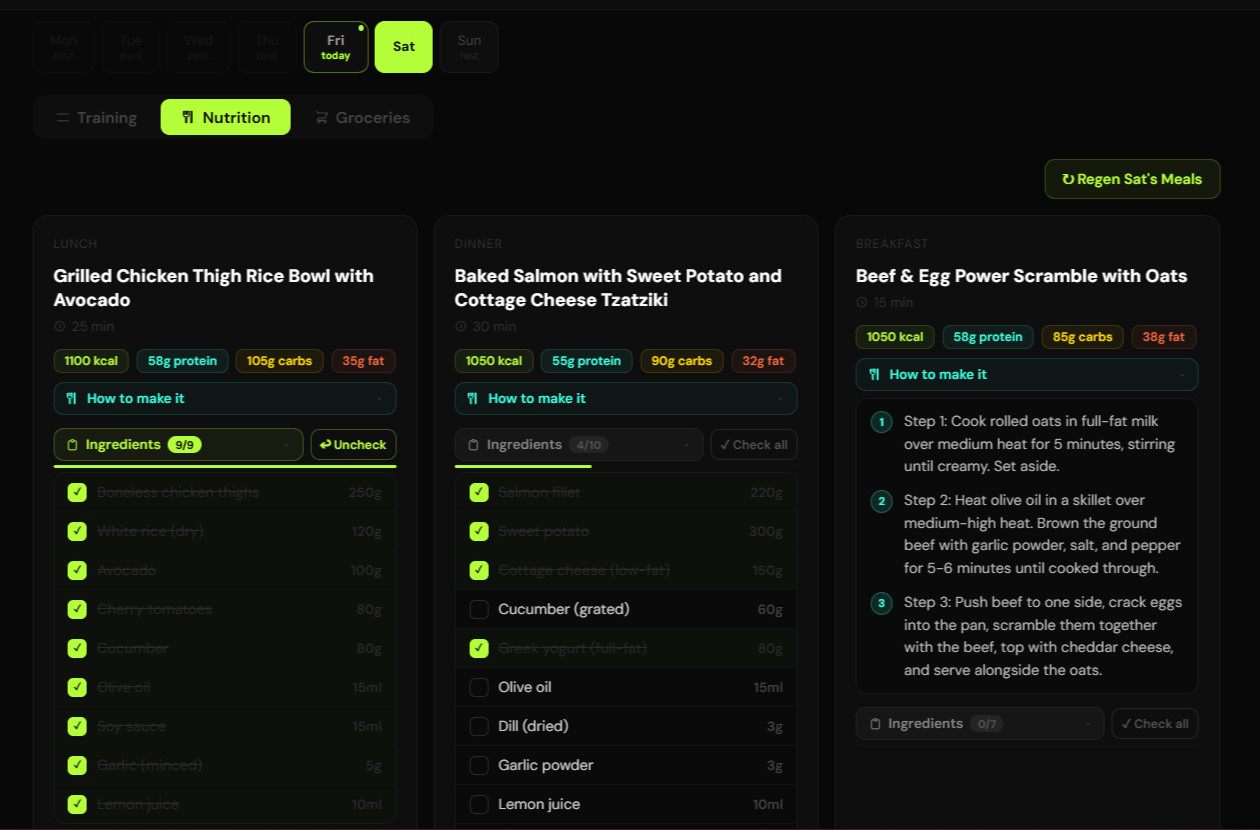Screen dimensions: 1260x830
Task: Expand Breakfast Ingredients 0/7 list
Action: pyautogui.click(x=980, y=724)
